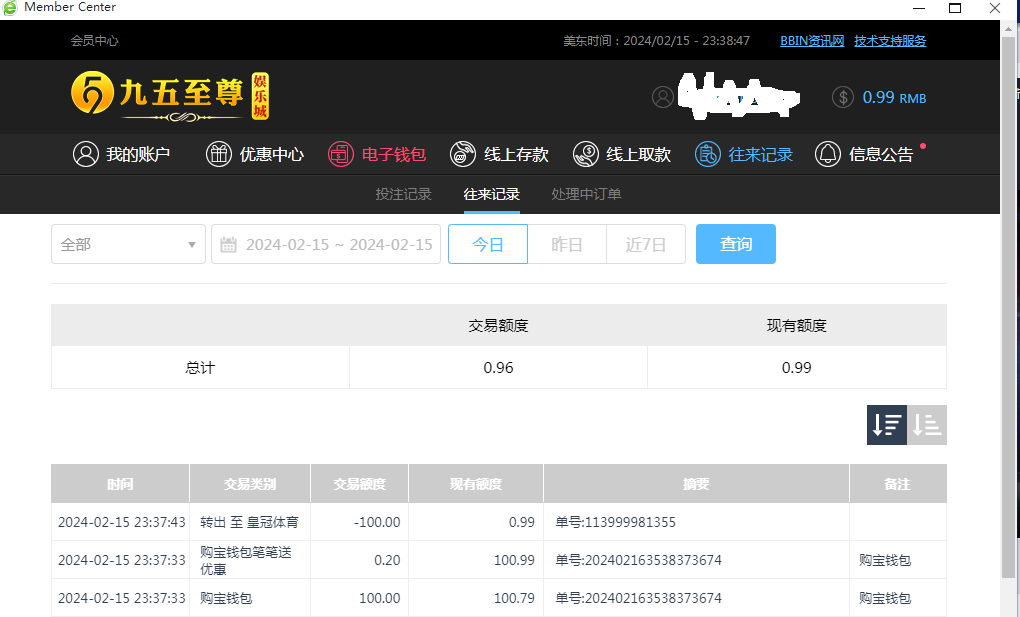Click the blue 查询 search button

[735, 244]
